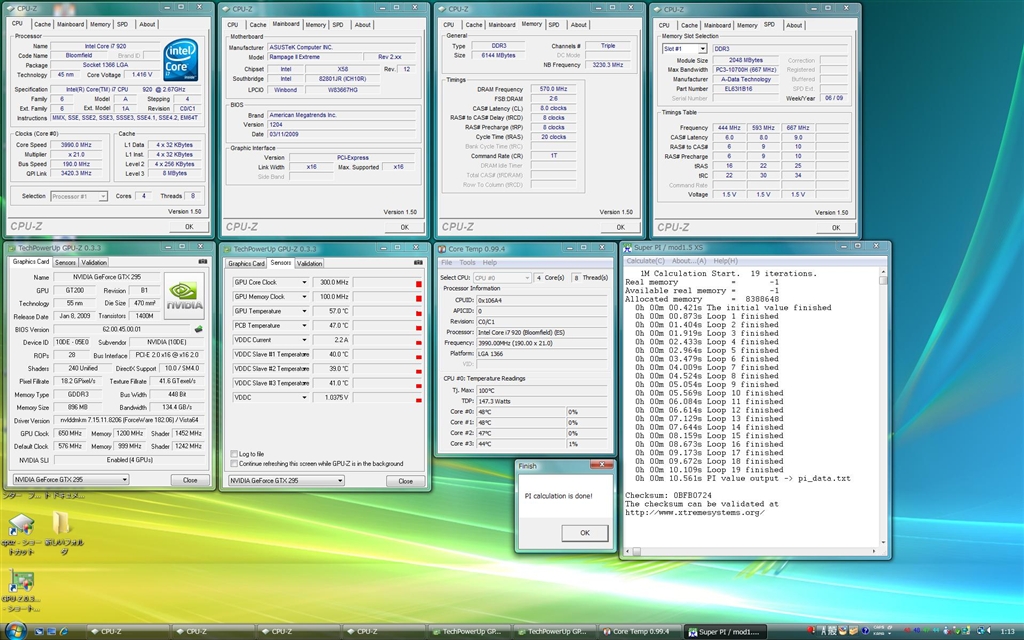Viewport: 1024px width, 640px height.
Task: Toggle Continue refreshing in background checkbox
Action: coord(234,464)
